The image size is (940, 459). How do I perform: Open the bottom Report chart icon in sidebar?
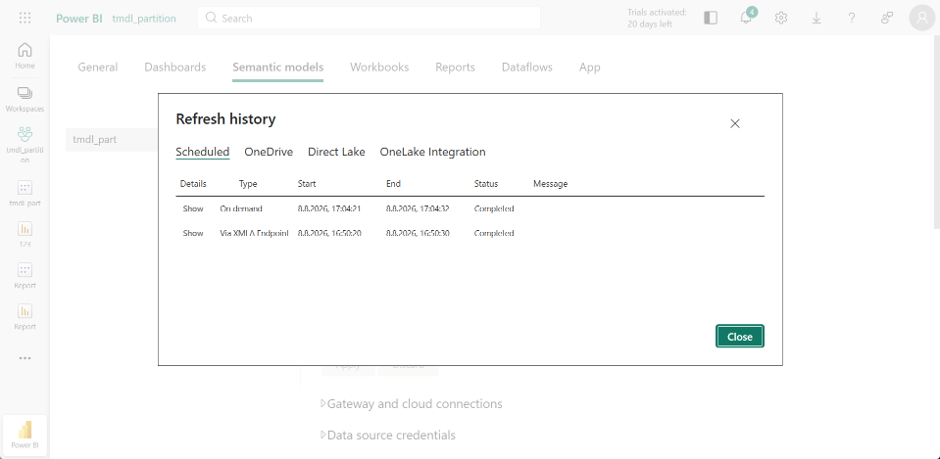[25, 316]
